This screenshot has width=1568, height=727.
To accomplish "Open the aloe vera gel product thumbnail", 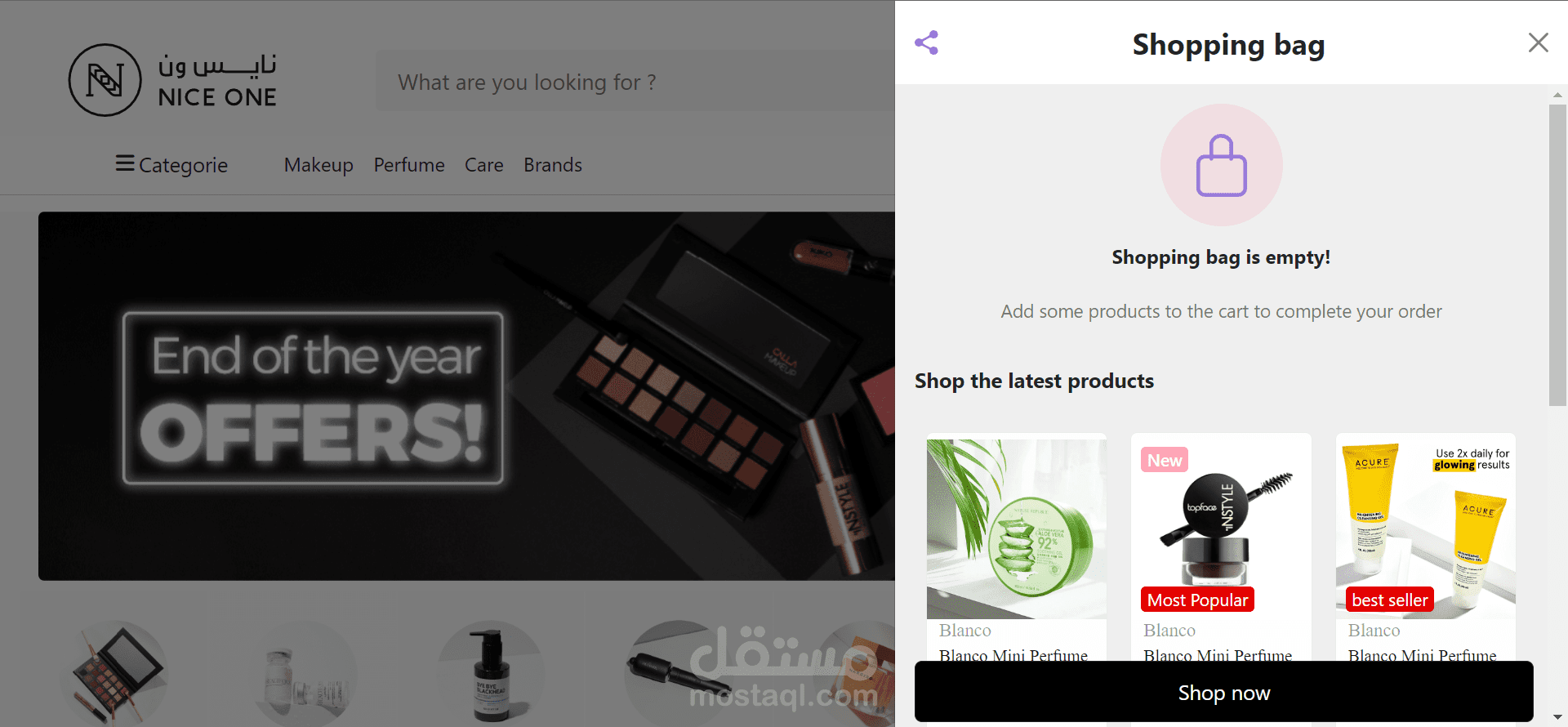I will tap(1016, 529).
